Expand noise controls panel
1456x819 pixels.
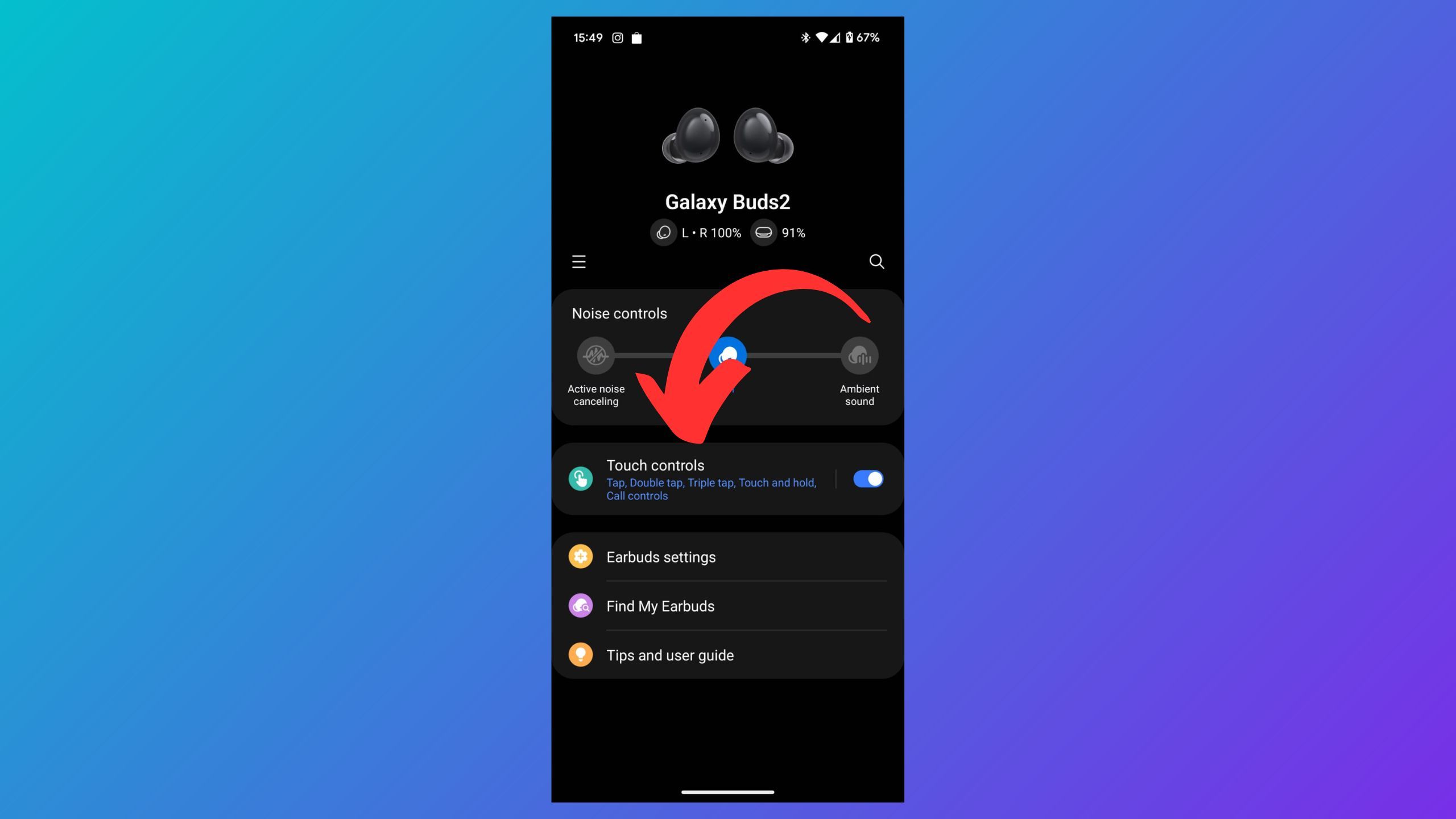tap(619, 313)
